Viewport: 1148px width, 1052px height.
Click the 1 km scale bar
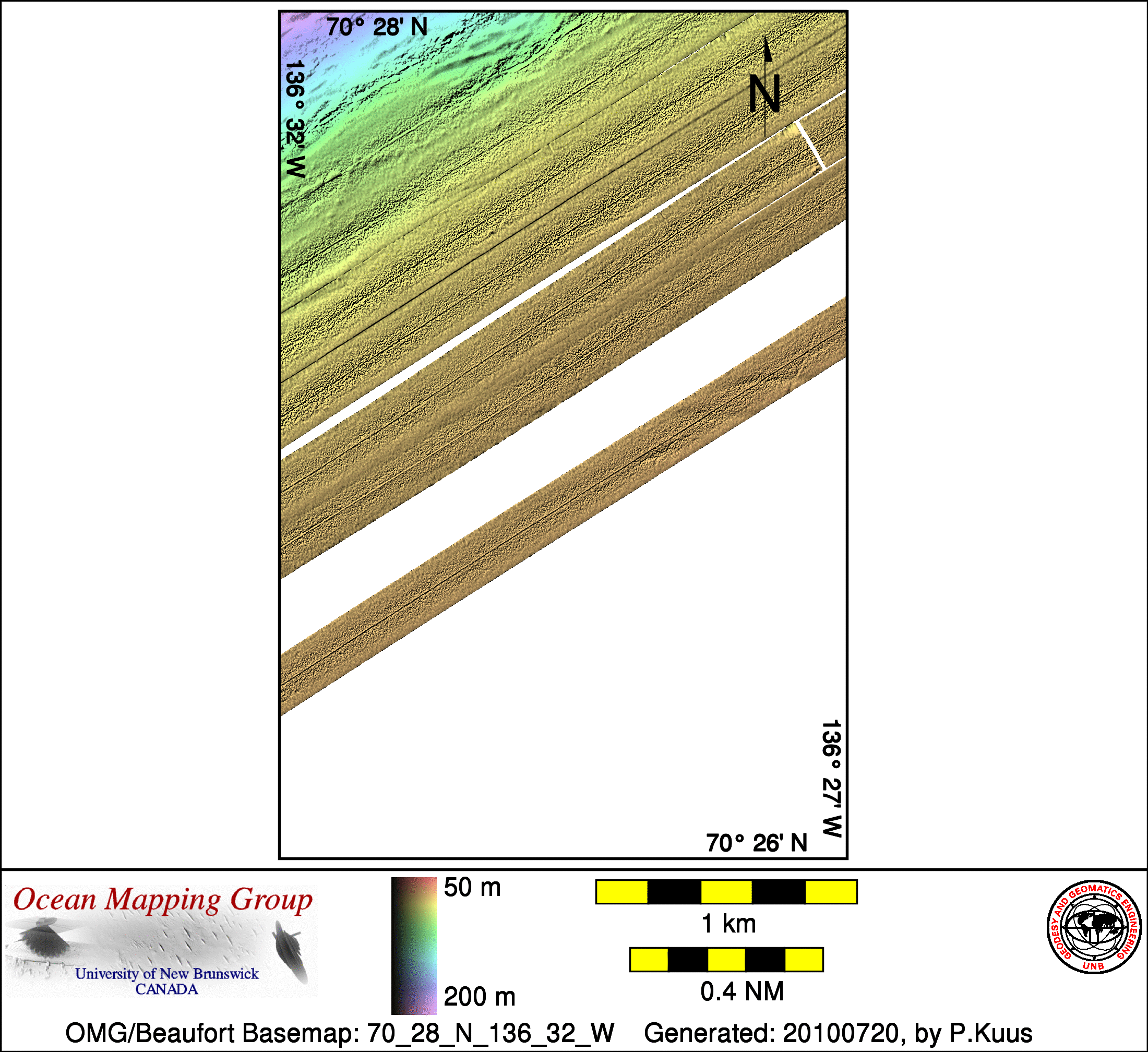point(726,892)
